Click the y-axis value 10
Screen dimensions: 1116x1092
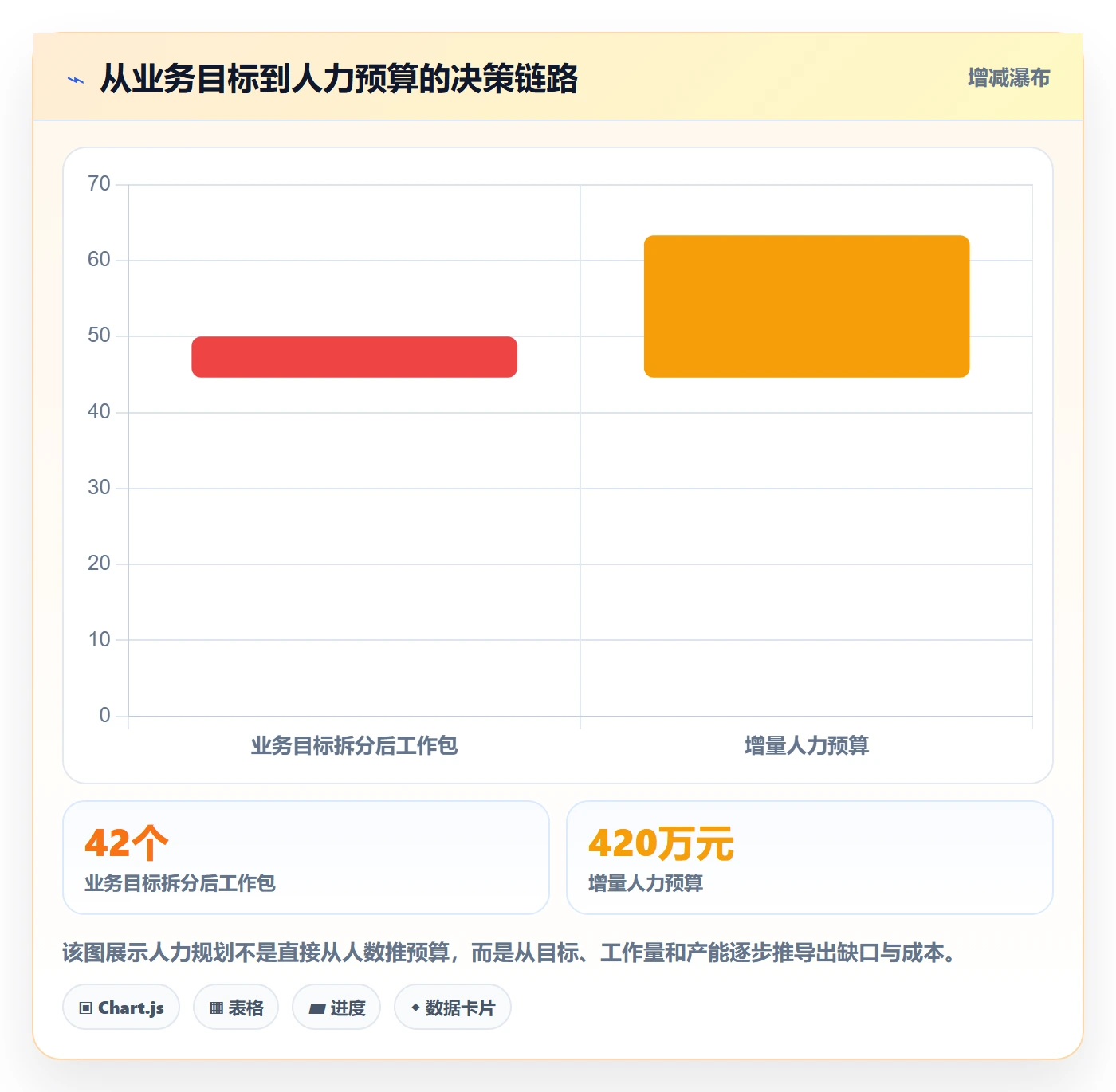tap(99, 640)
